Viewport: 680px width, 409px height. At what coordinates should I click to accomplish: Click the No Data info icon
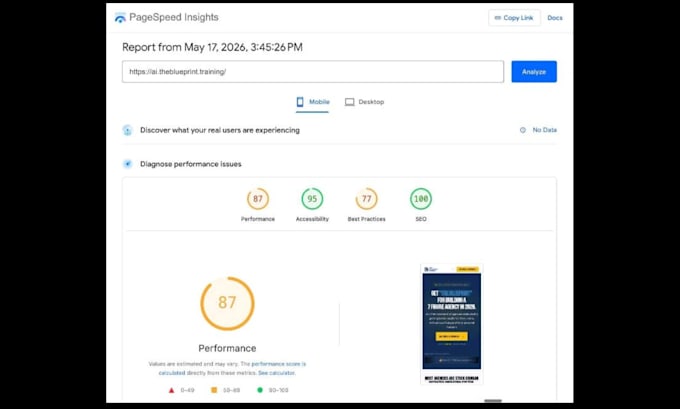pyautogui.click(x=523, y=130)
